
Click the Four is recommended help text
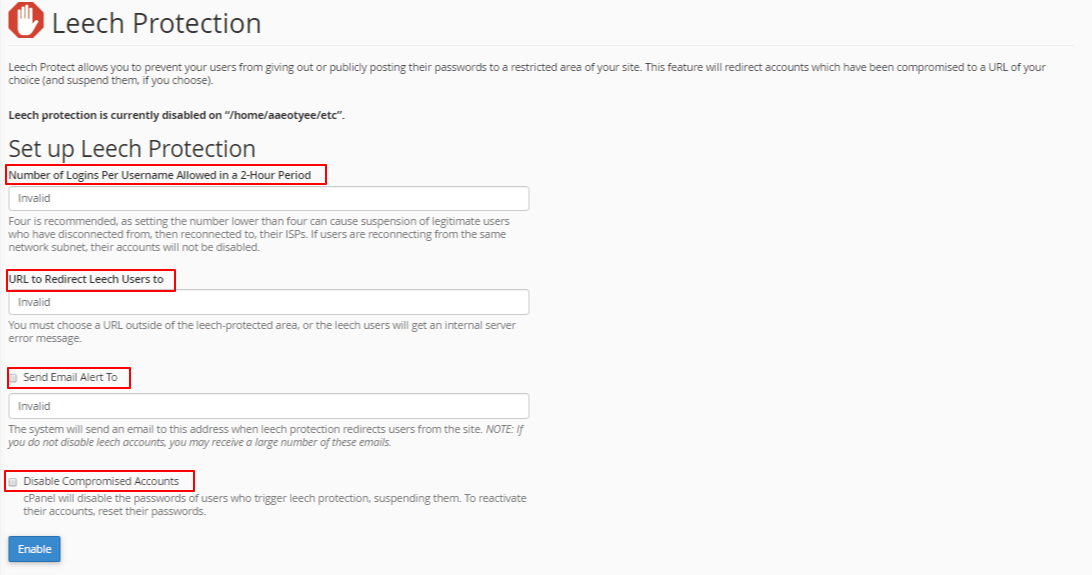point(259,234)
